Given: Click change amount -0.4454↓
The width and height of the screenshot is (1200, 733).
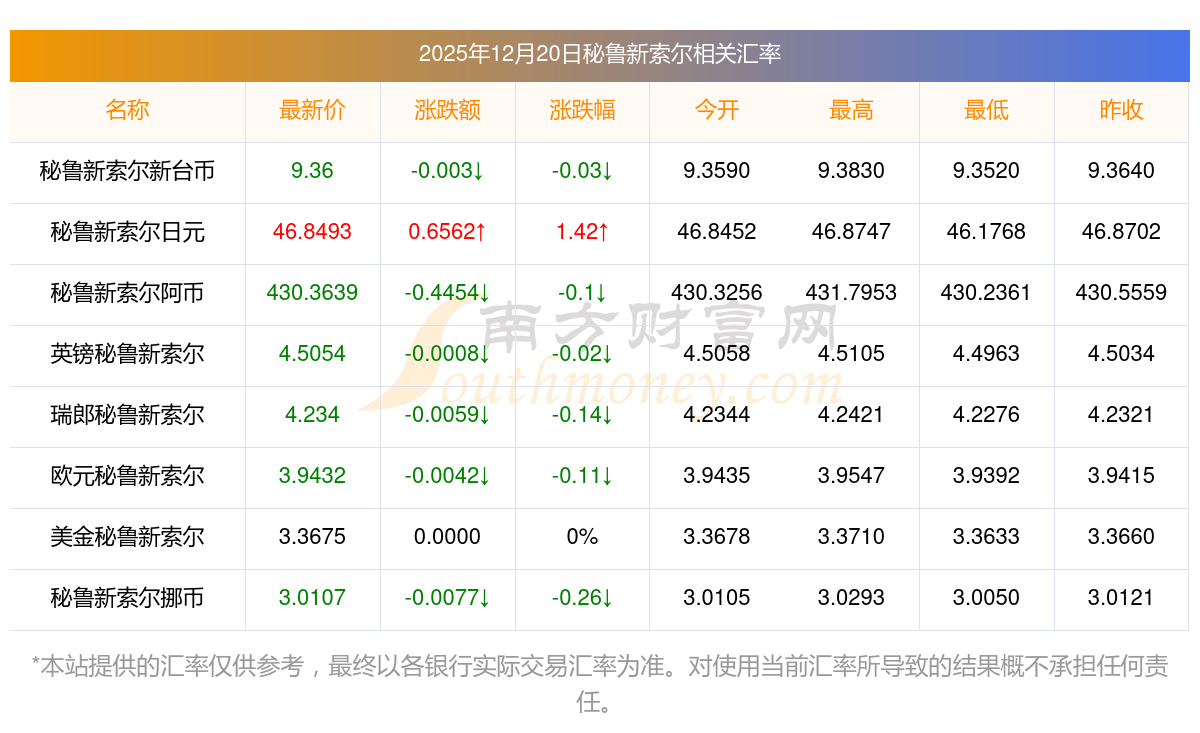Looking at the screenshot, I should (447, 293).
